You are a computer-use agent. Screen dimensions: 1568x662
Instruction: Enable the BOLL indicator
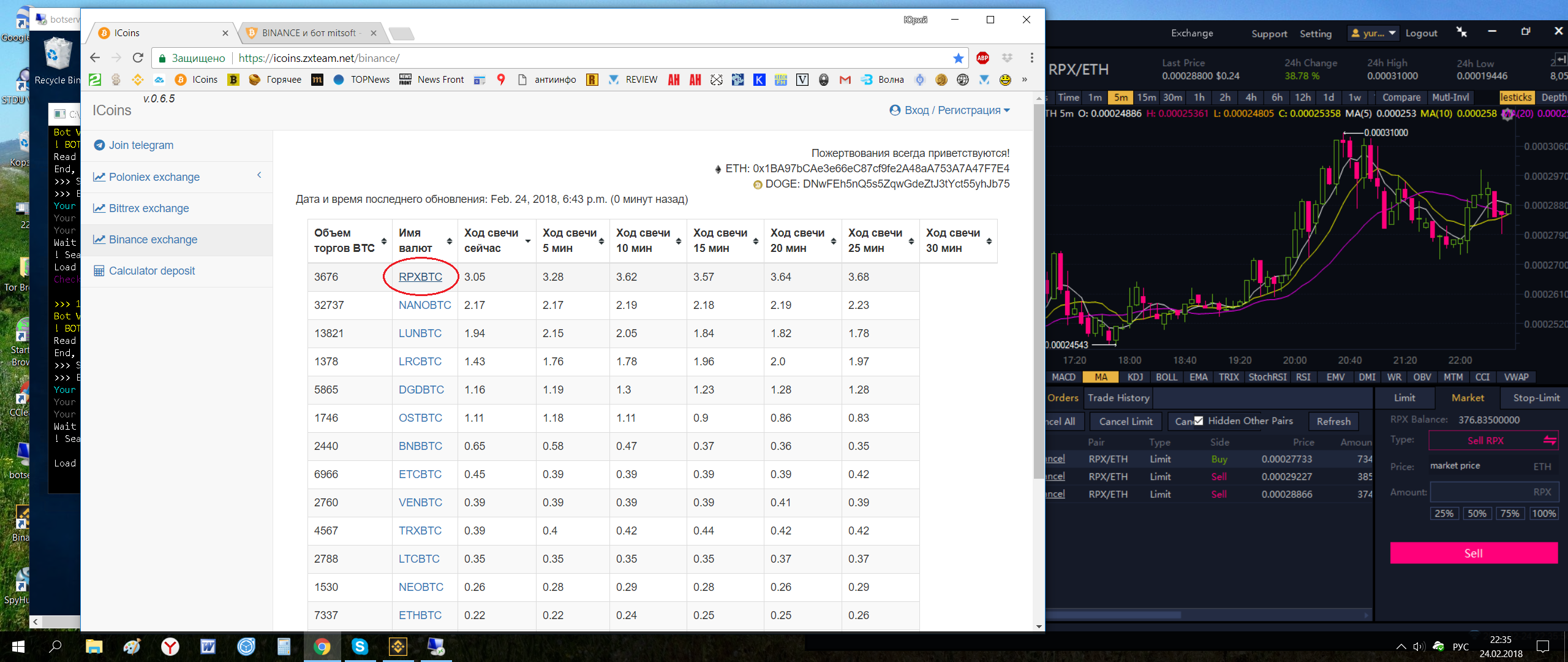pyautogui.click(x=1166, y=377)
